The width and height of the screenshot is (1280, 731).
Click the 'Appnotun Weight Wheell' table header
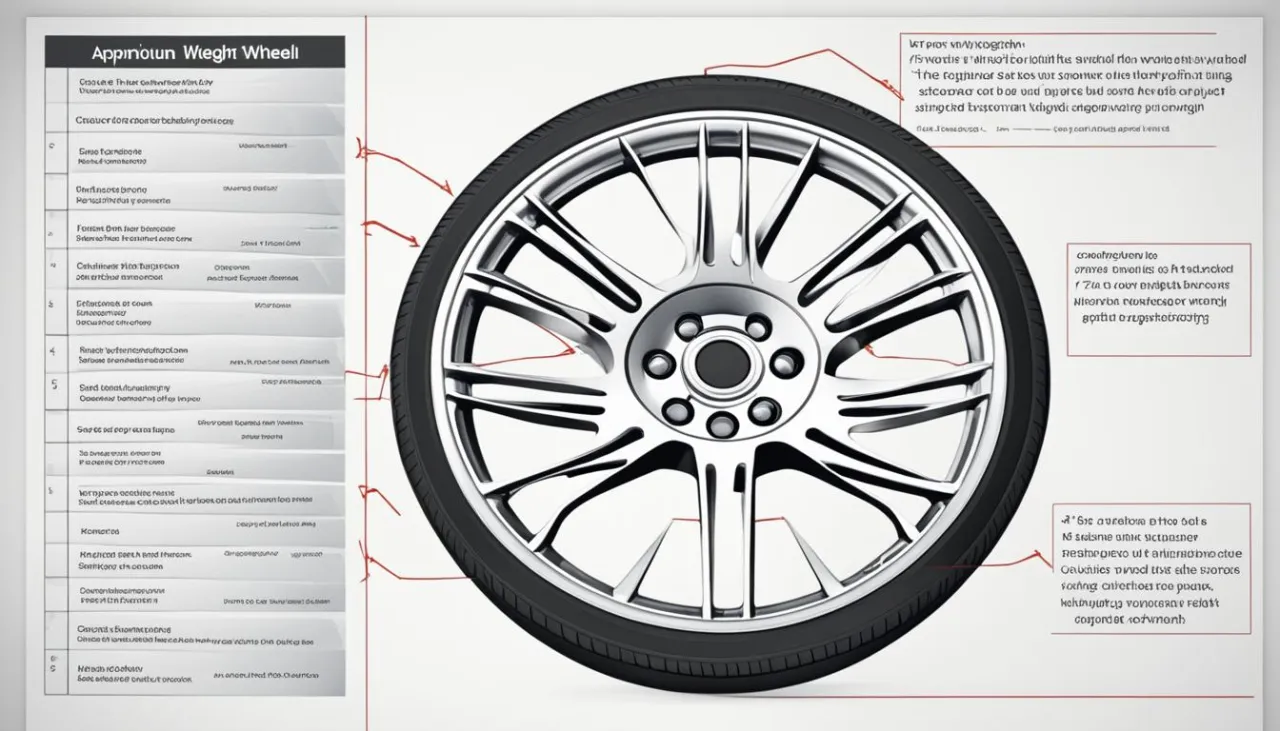click(x=195, y=52)
